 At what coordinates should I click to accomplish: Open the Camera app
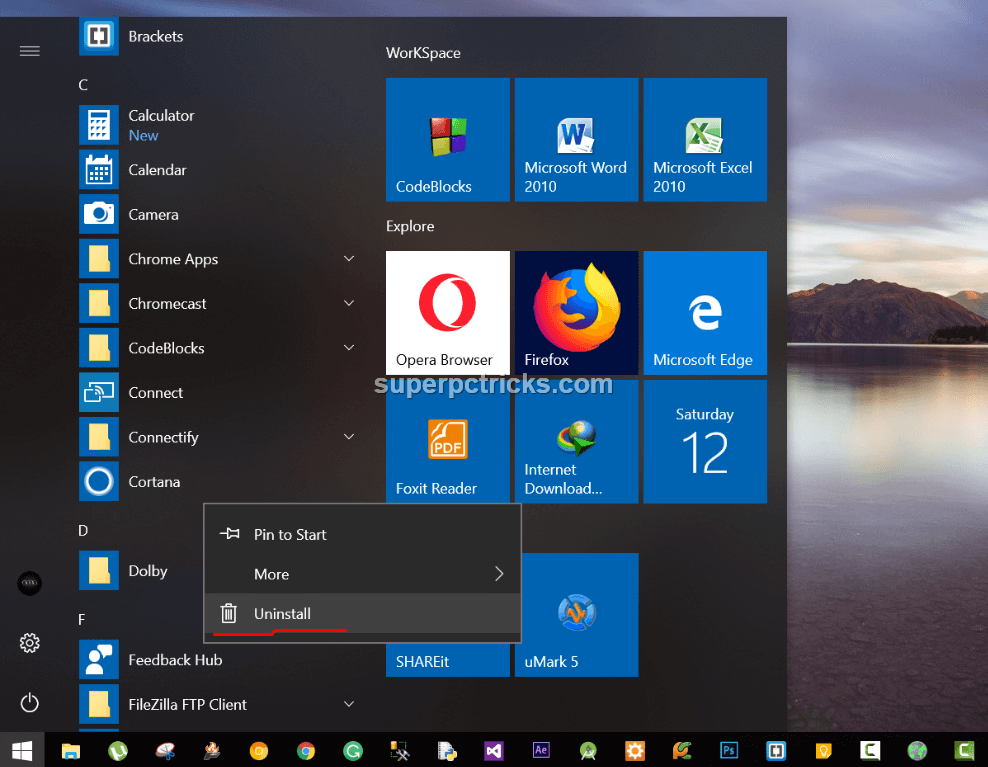(217, 214)
